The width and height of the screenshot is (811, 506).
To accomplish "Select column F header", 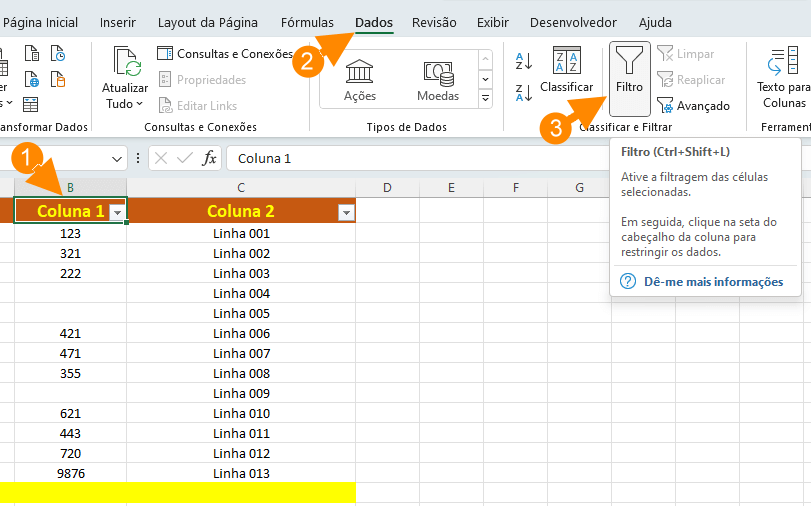I will coord(516,188).
